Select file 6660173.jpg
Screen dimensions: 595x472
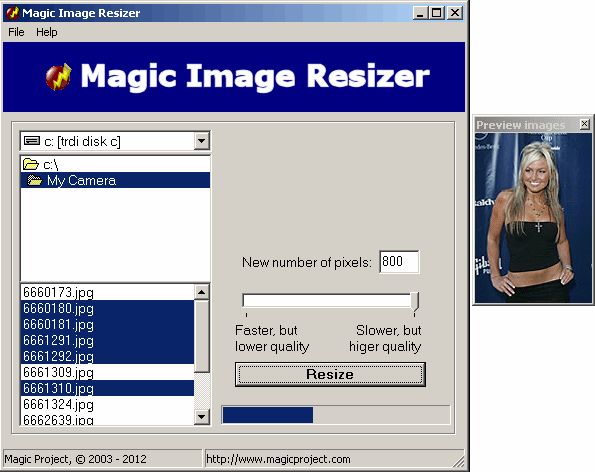click(107, 292)
